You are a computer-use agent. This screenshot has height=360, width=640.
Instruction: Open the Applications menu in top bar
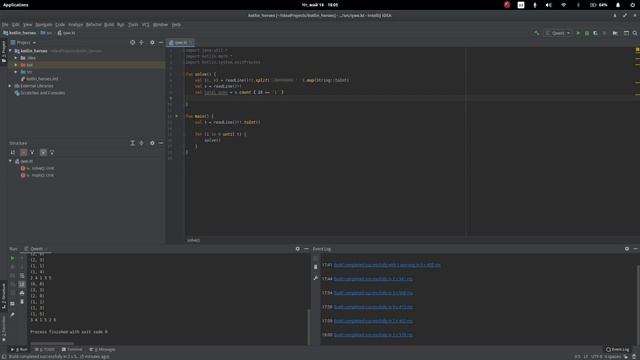(16, 5)
